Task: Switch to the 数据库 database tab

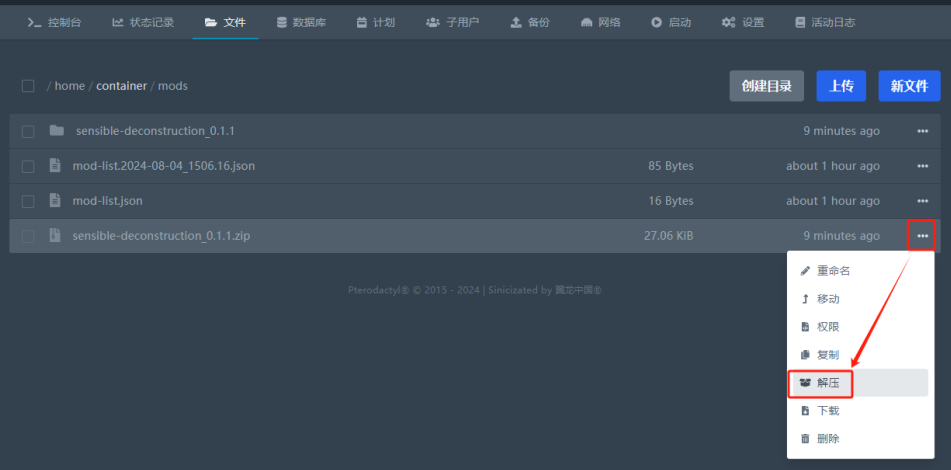Action: pyautogui.click(x=301, y=22)
